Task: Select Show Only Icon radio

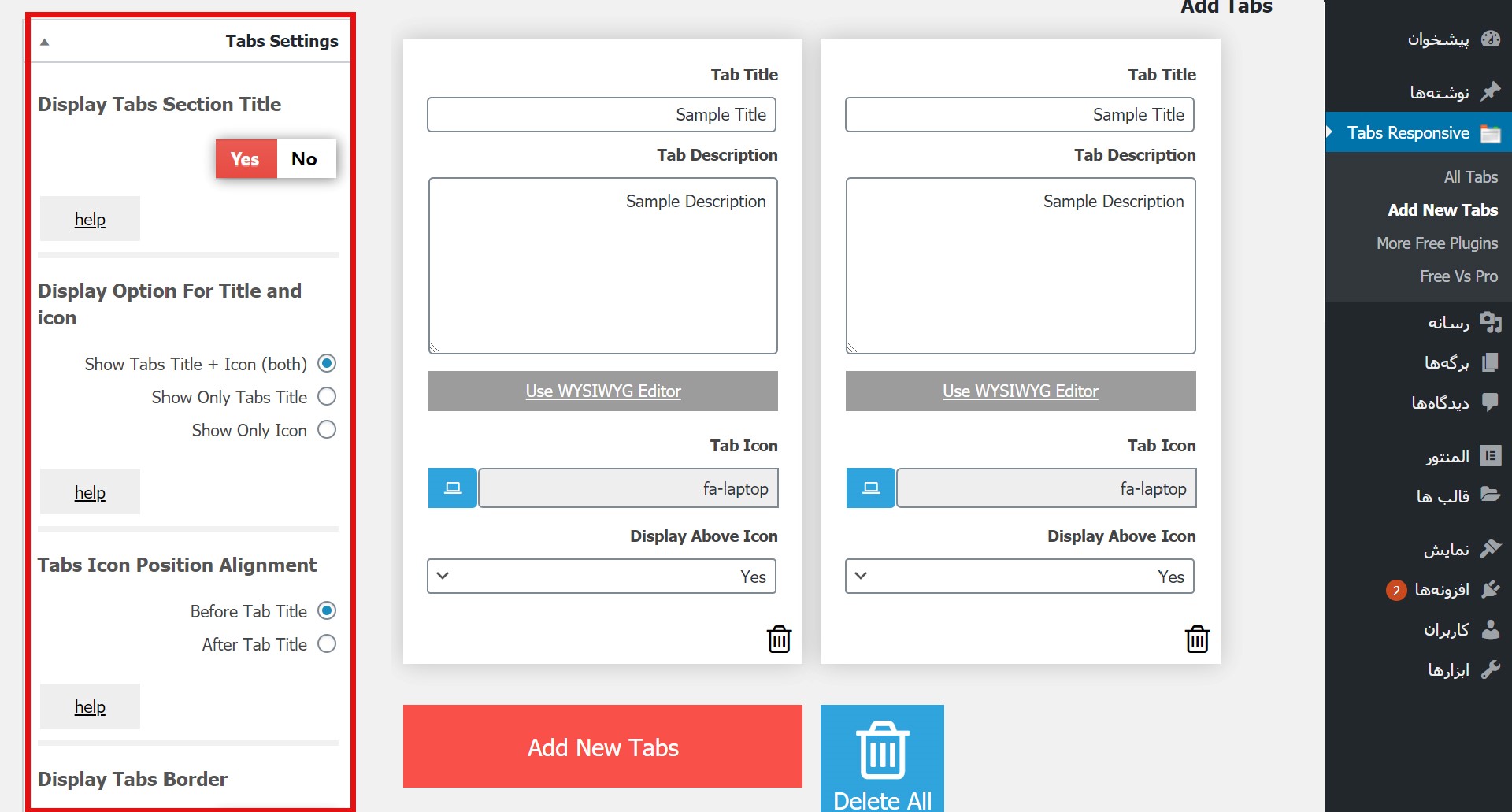Action: click(x=327, y=430)
